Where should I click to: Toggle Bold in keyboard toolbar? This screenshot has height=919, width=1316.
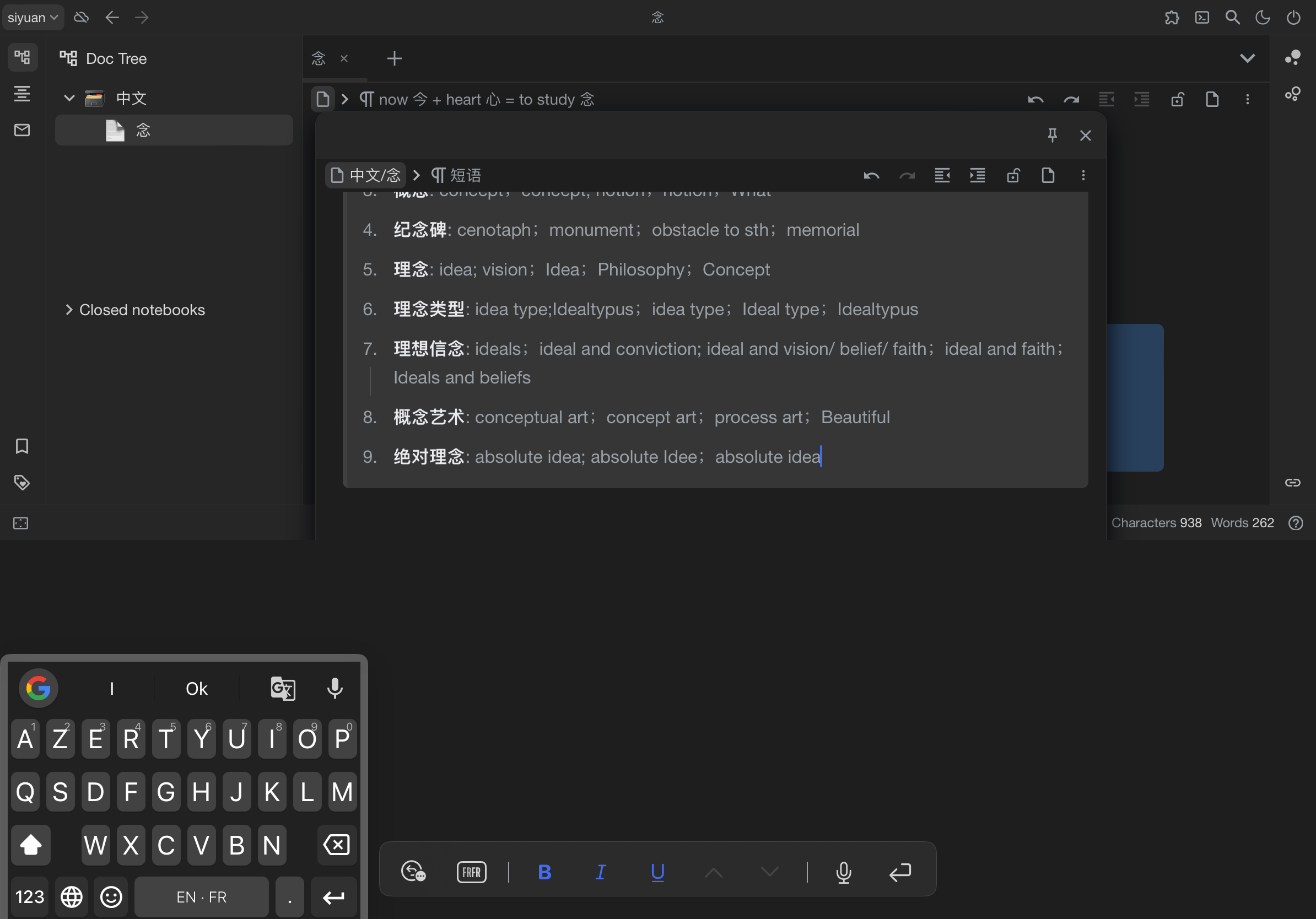[x=544, y=872]
